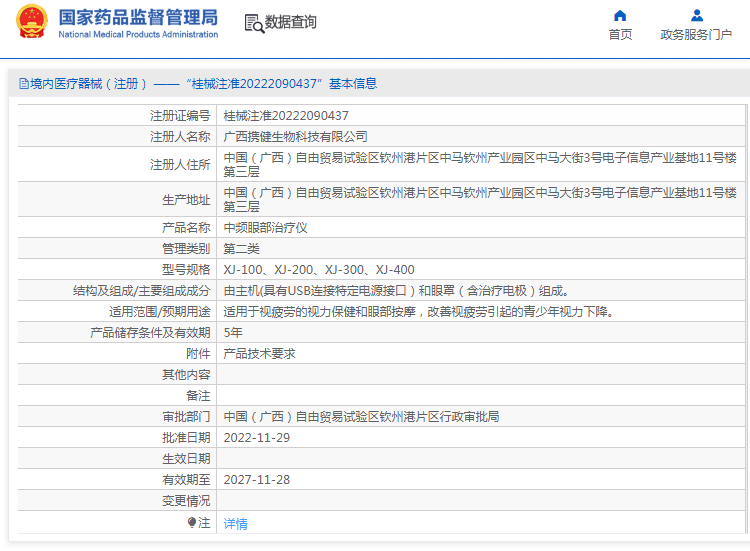Click the document icon before 境内医疗器械
The height and width of the screenshot is (551, 750).
pyautogui.click(x=24, y=84)
